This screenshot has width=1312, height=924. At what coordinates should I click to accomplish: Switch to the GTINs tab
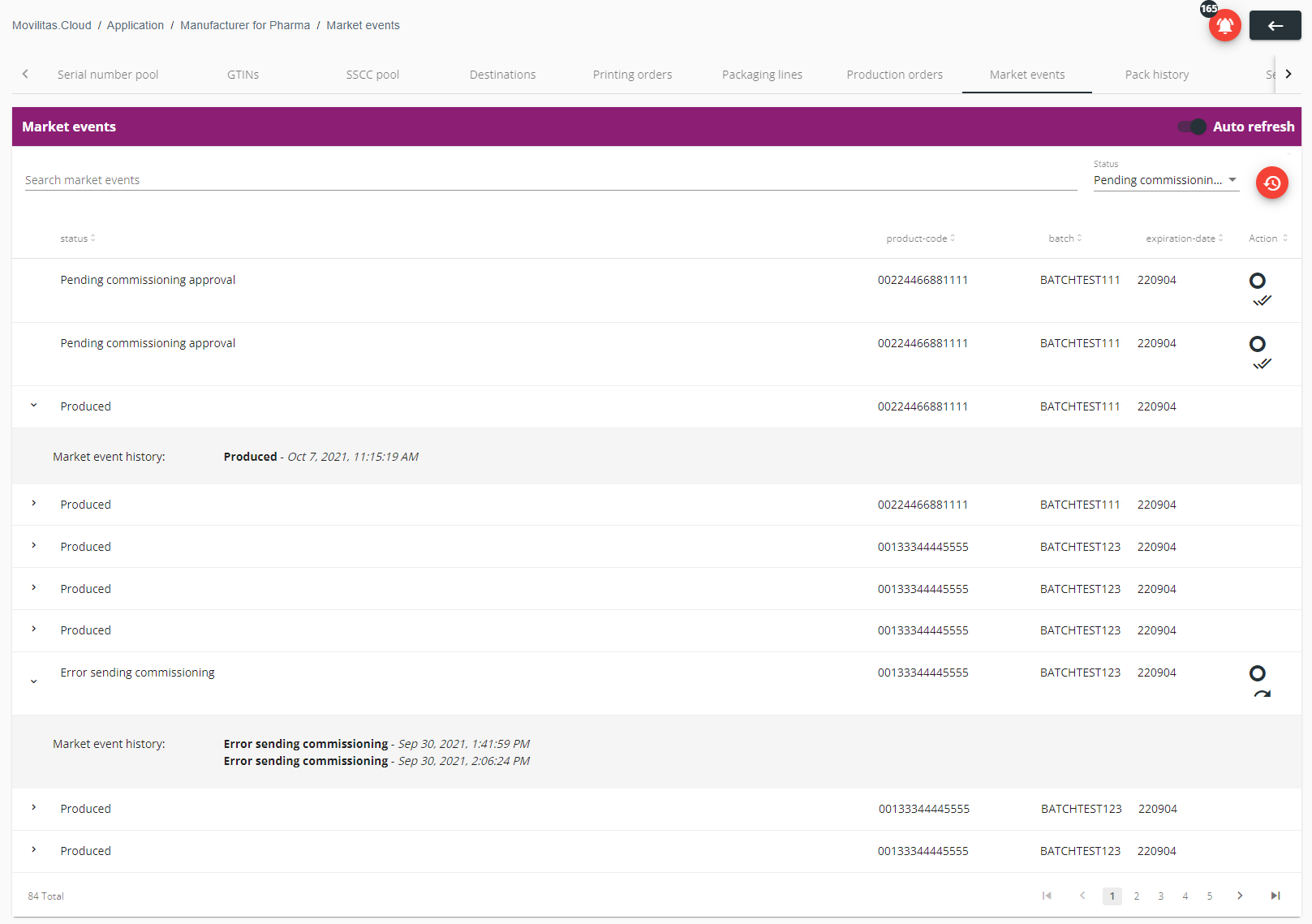243,75
